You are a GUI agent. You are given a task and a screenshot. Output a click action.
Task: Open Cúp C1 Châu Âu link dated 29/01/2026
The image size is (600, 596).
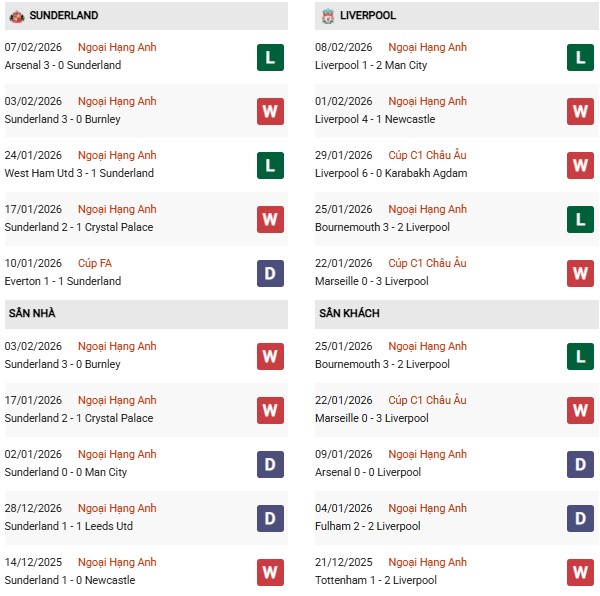coord(427,155)
